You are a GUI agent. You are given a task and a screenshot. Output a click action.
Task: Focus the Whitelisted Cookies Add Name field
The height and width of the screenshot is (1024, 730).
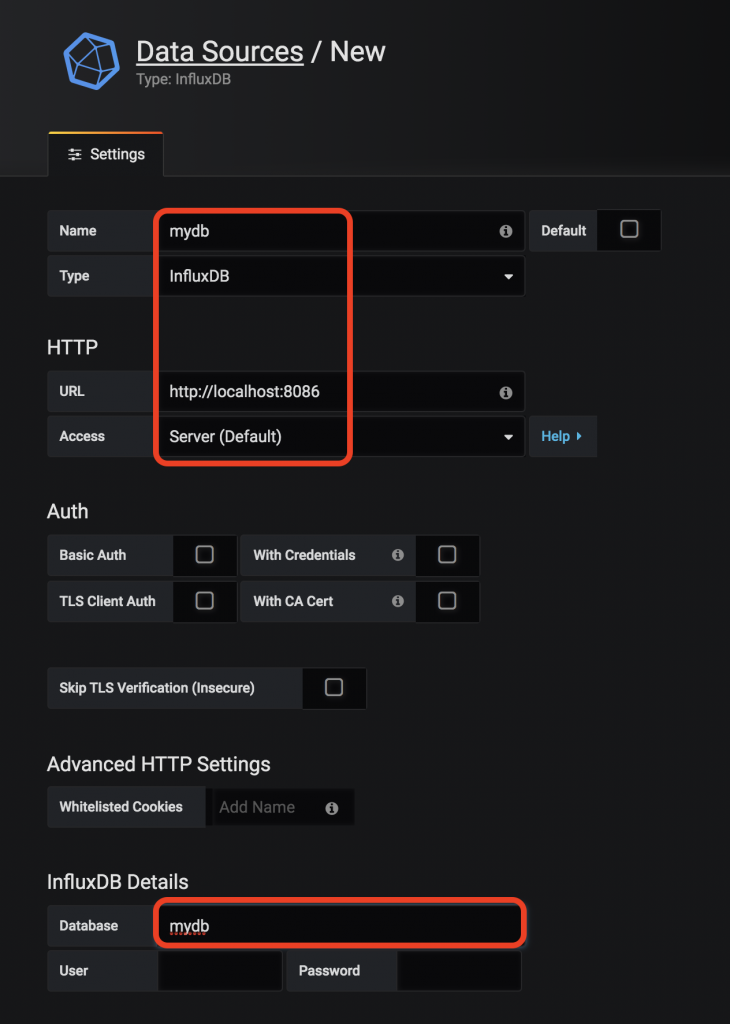click(x=281, y=807)
